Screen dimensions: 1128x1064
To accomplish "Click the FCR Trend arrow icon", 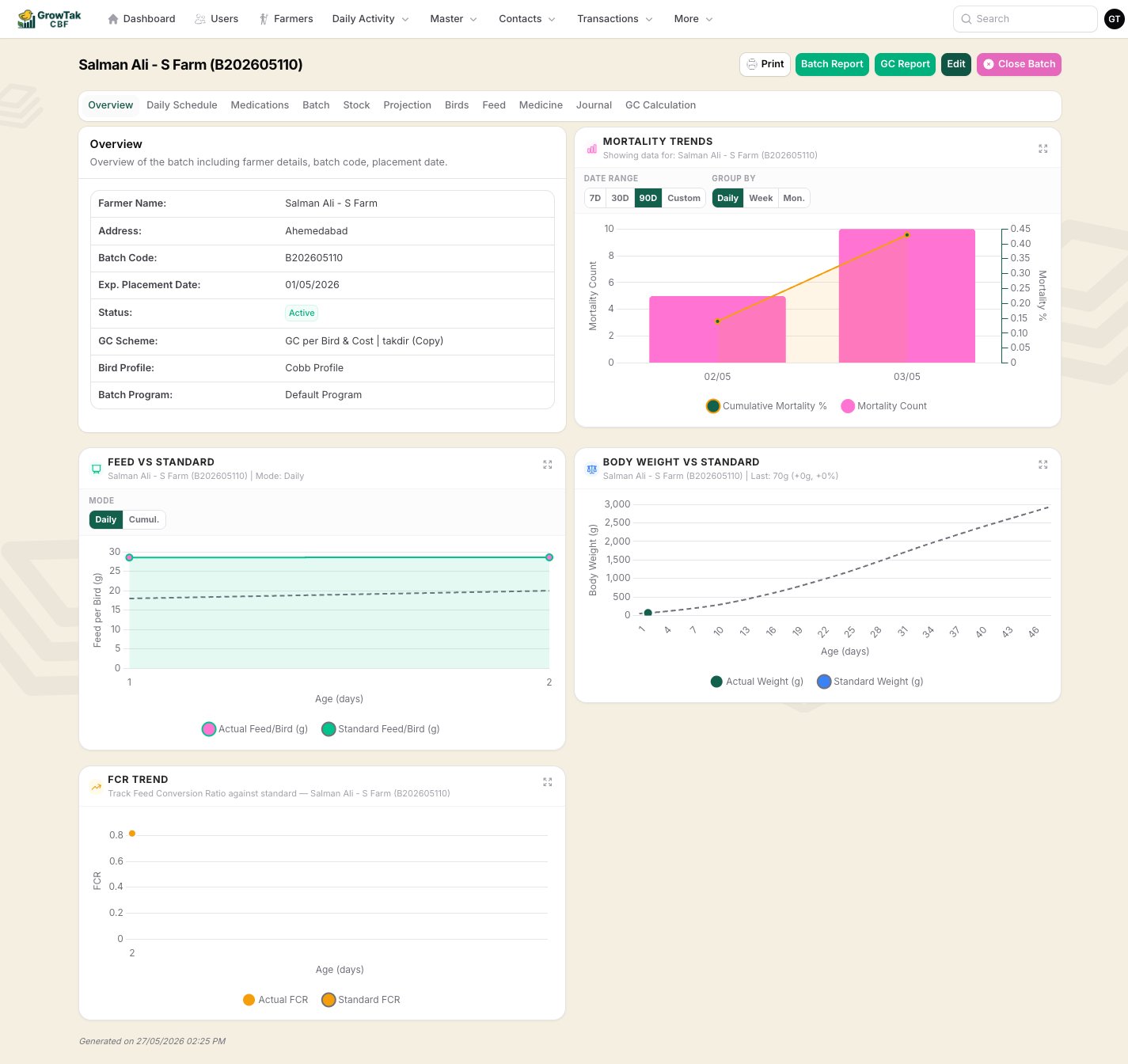I will click(x=97, y=786).
